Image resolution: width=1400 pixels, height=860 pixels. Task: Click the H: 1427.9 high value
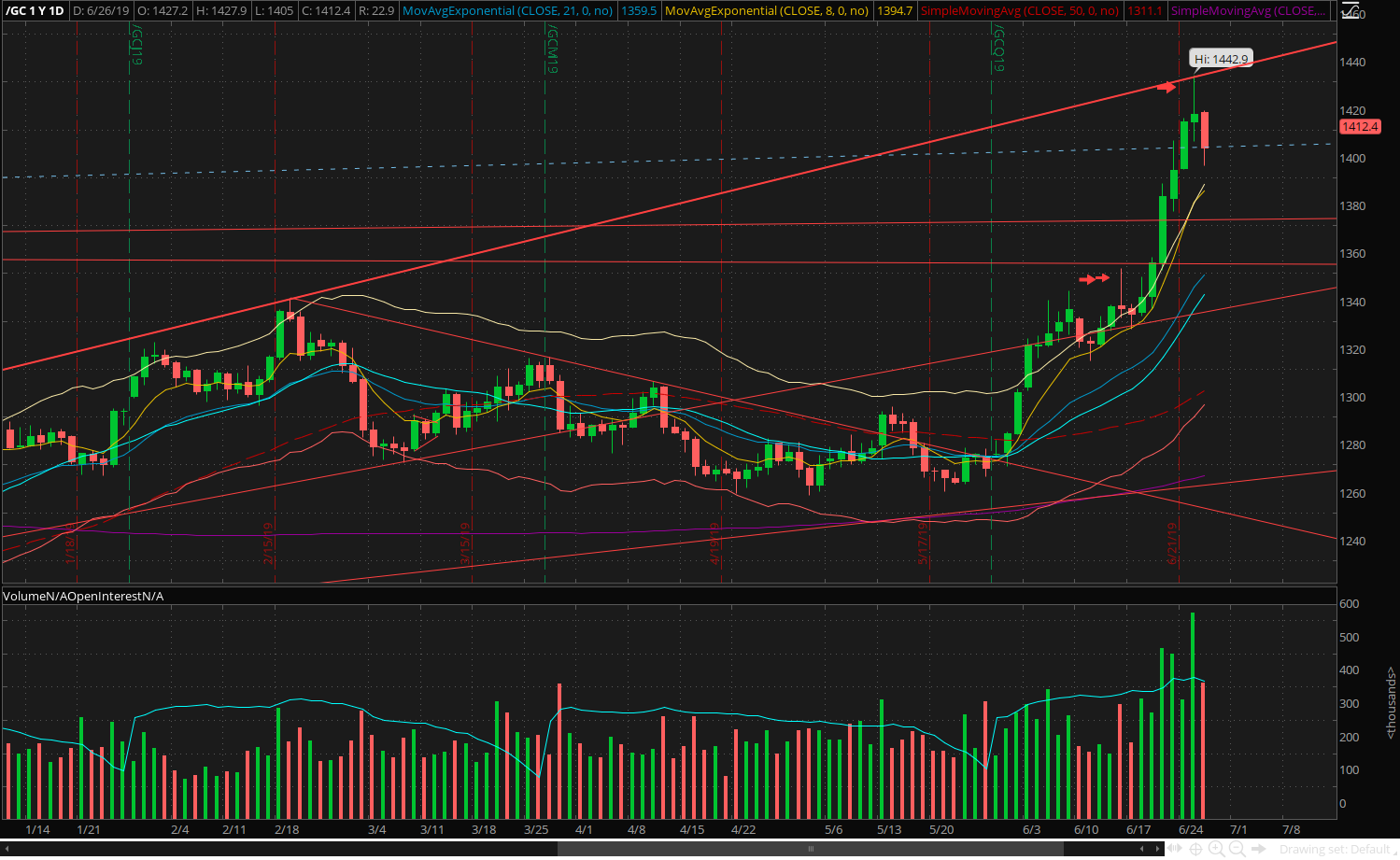coord(221,11)
